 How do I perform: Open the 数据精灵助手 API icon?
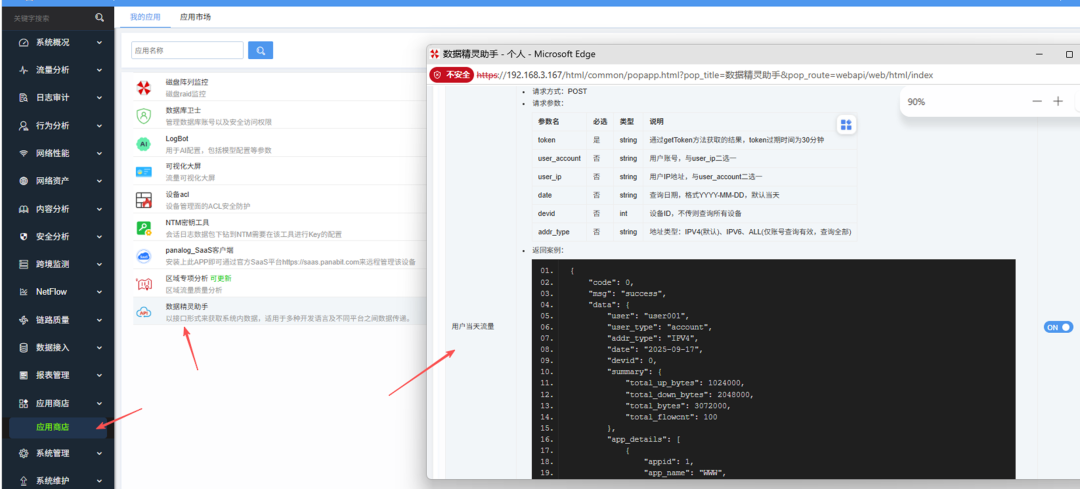click(143, 312)
